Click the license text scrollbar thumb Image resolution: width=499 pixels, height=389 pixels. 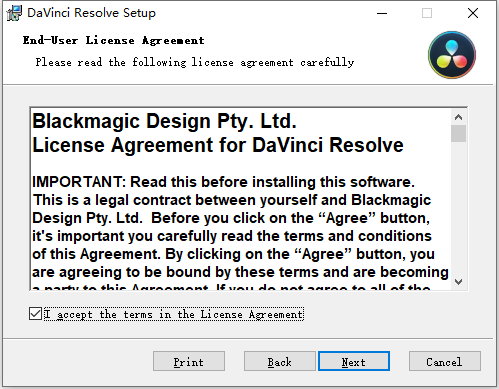458,134
